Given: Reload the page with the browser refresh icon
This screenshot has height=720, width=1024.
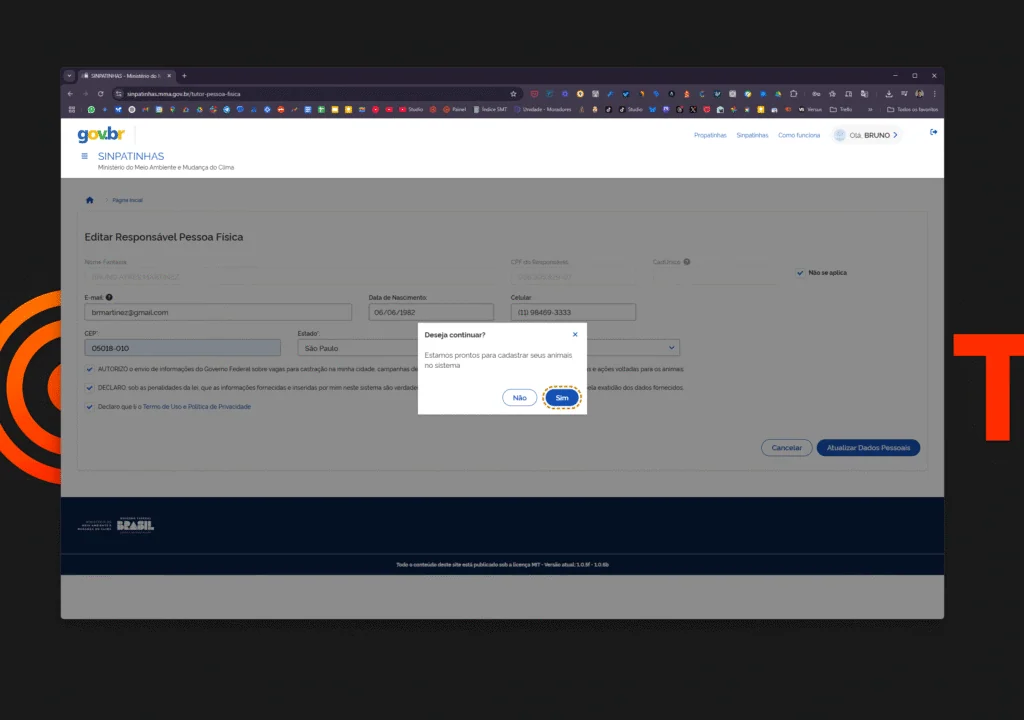Looking at the screenshot, I should (100, 94).
